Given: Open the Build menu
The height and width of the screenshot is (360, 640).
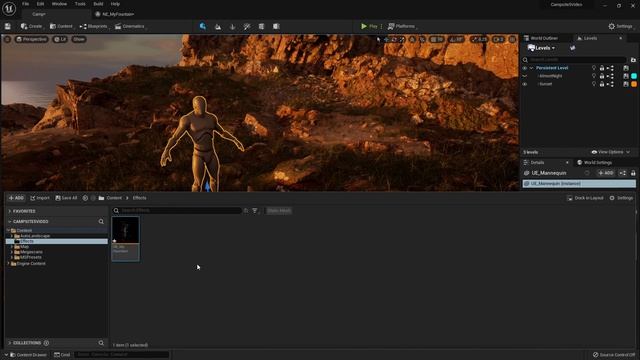Looking at the screenshot, I should coord(98,4).
